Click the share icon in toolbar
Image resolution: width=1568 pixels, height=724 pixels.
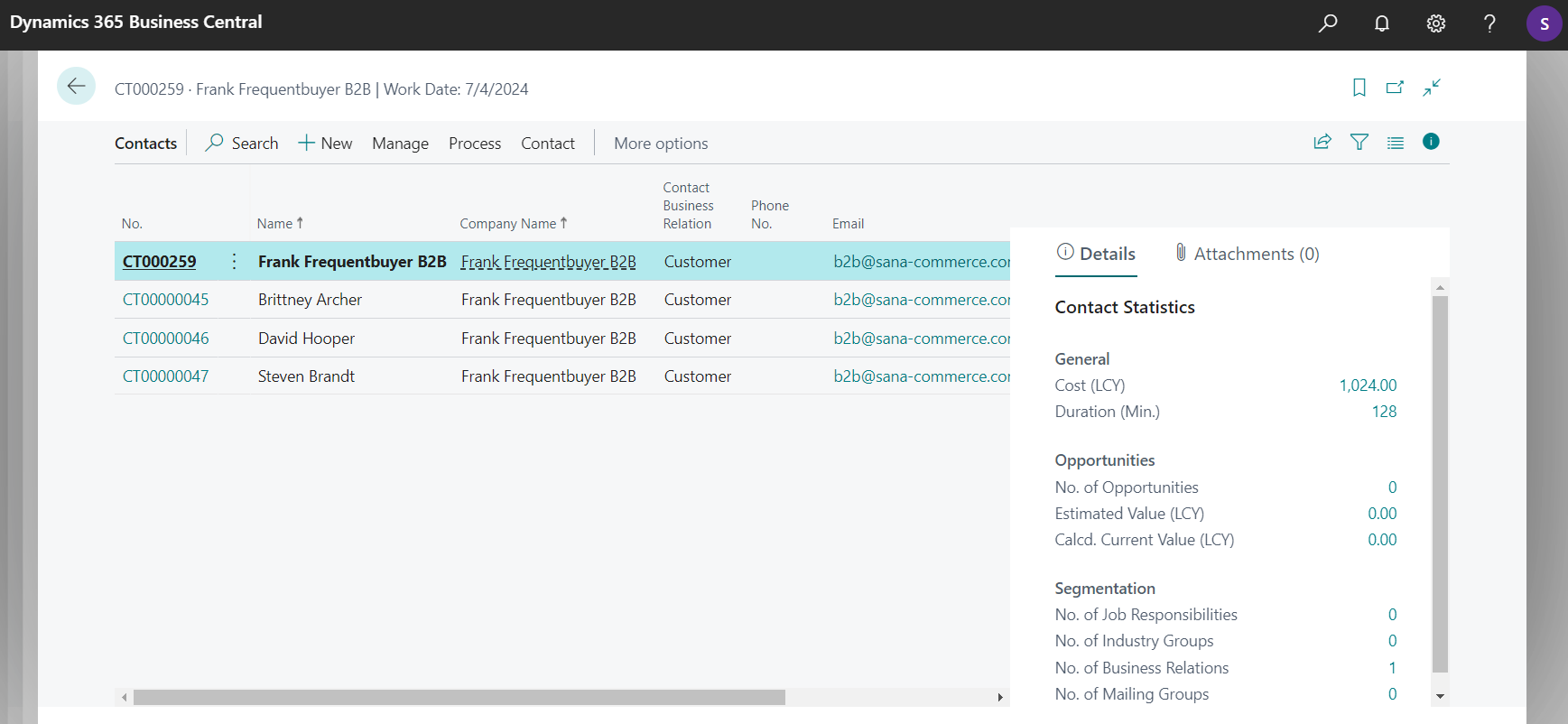[x=1322, y=142]
